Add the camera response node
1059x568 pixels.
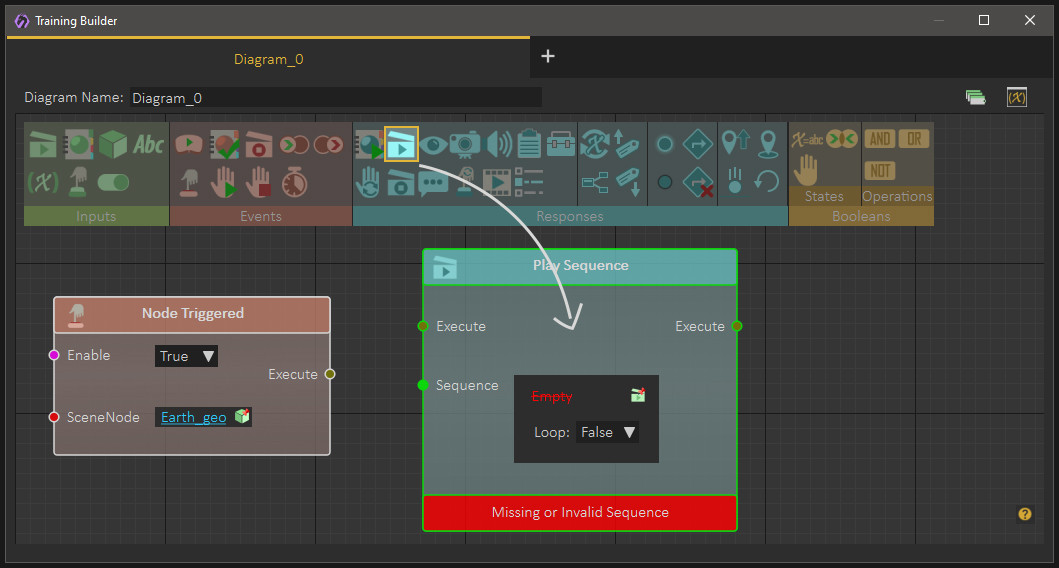(x=465, y=144)
